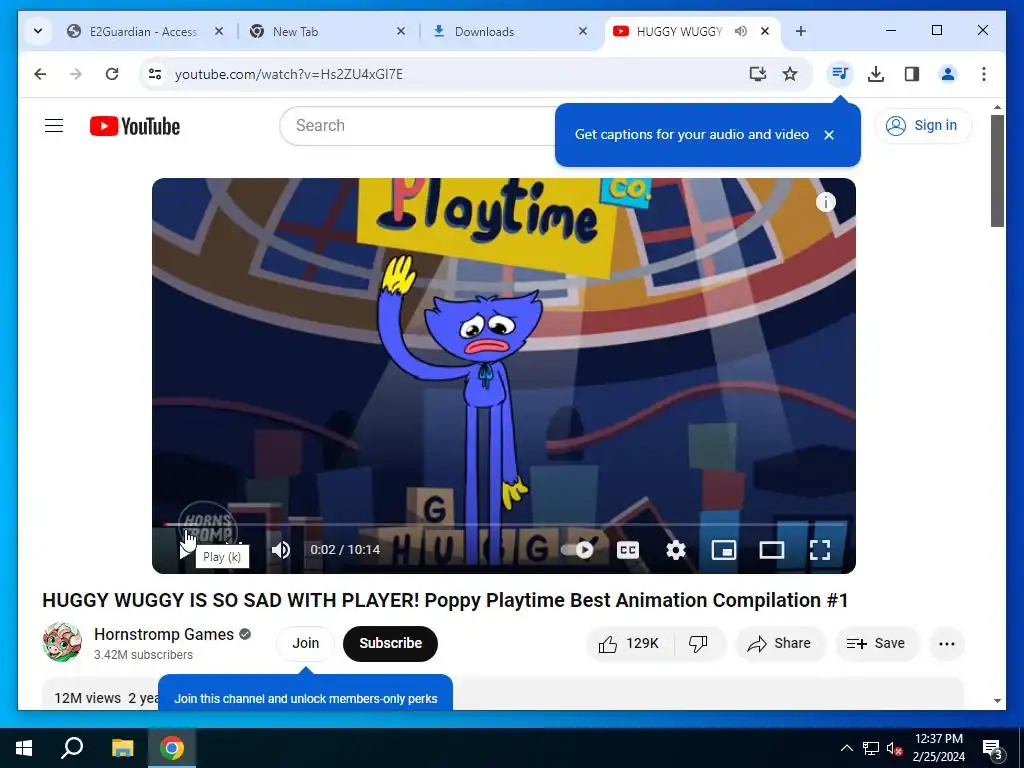The width and height of the screenshot is (1024, 768).
Task: Switch to theater mode
Action: pos(772,550)
